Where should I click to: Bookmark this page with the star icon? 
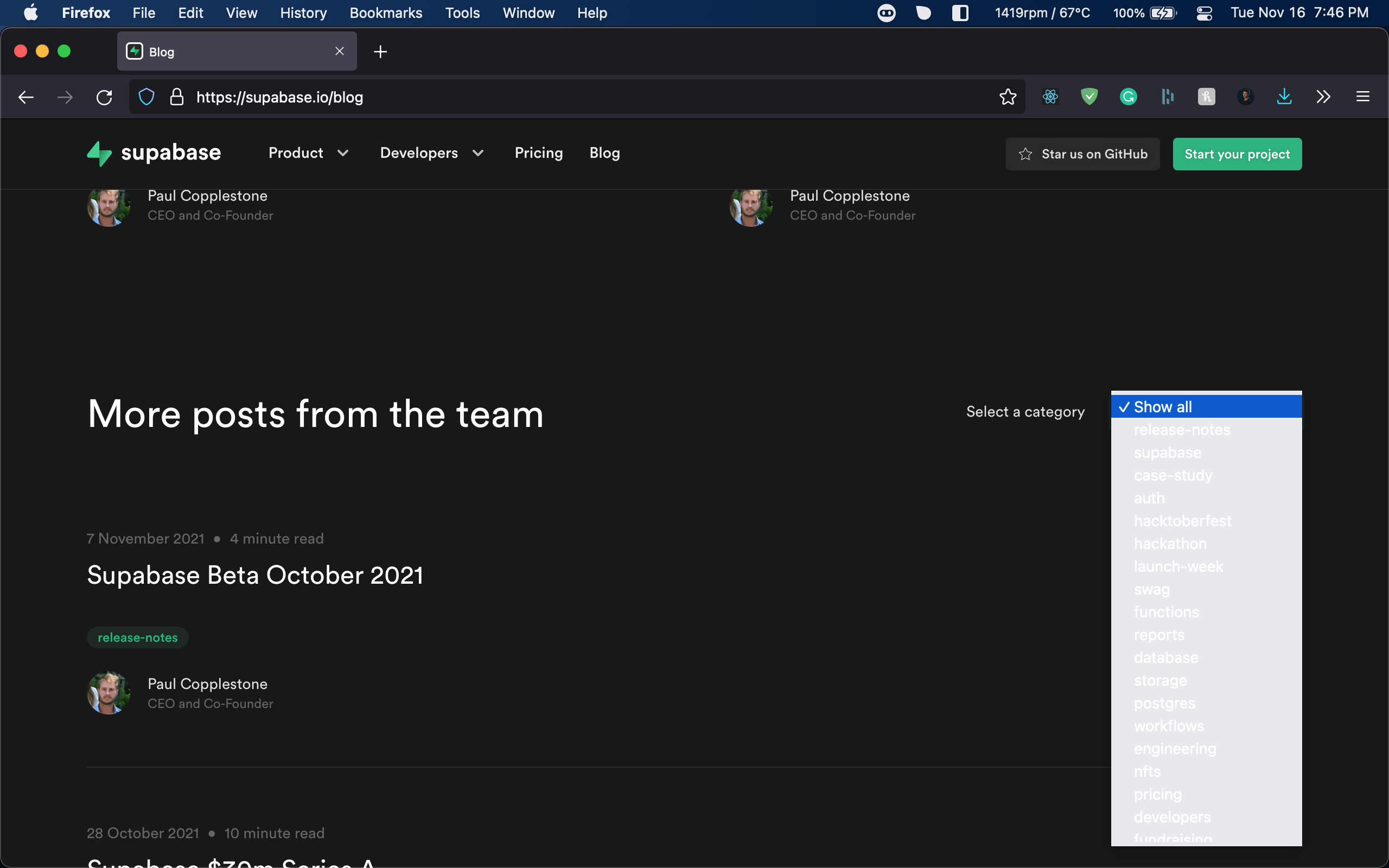[x=1008, y=97]
